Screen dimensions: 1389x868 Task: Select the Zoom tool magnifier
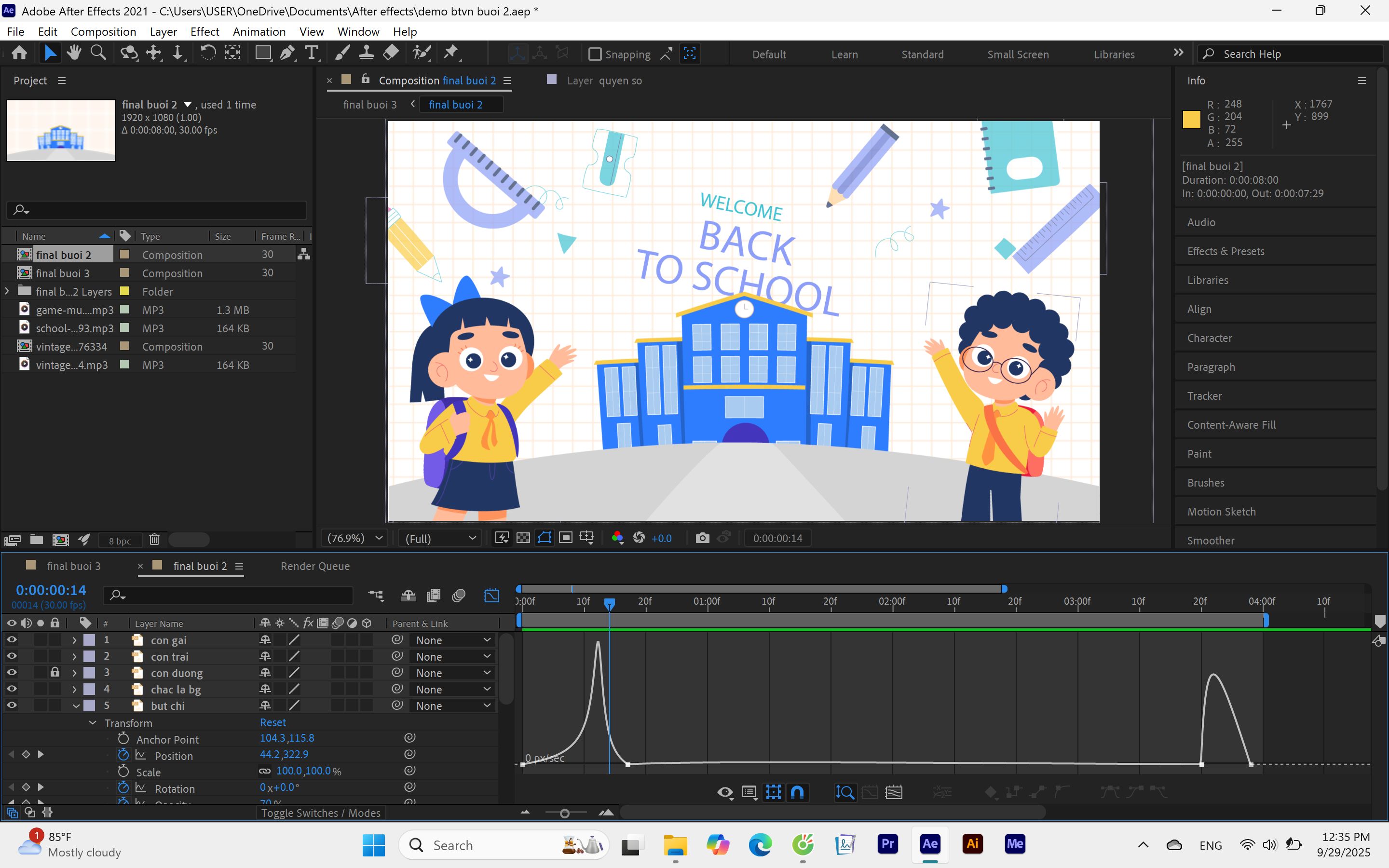coord(98,54)
